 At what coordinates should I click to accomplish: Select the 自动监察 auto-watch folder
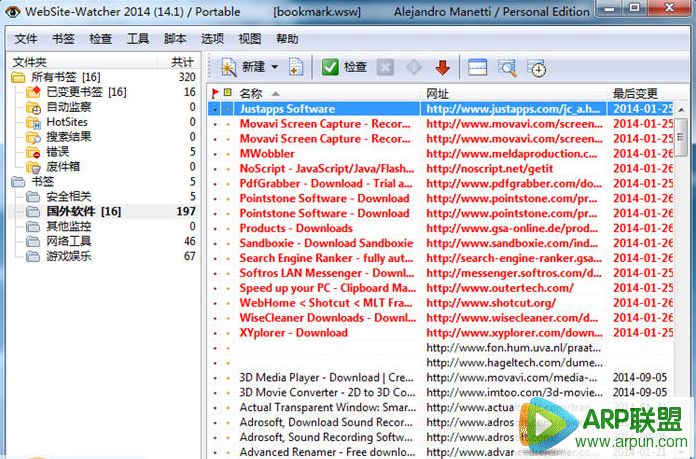pos(68,106)
